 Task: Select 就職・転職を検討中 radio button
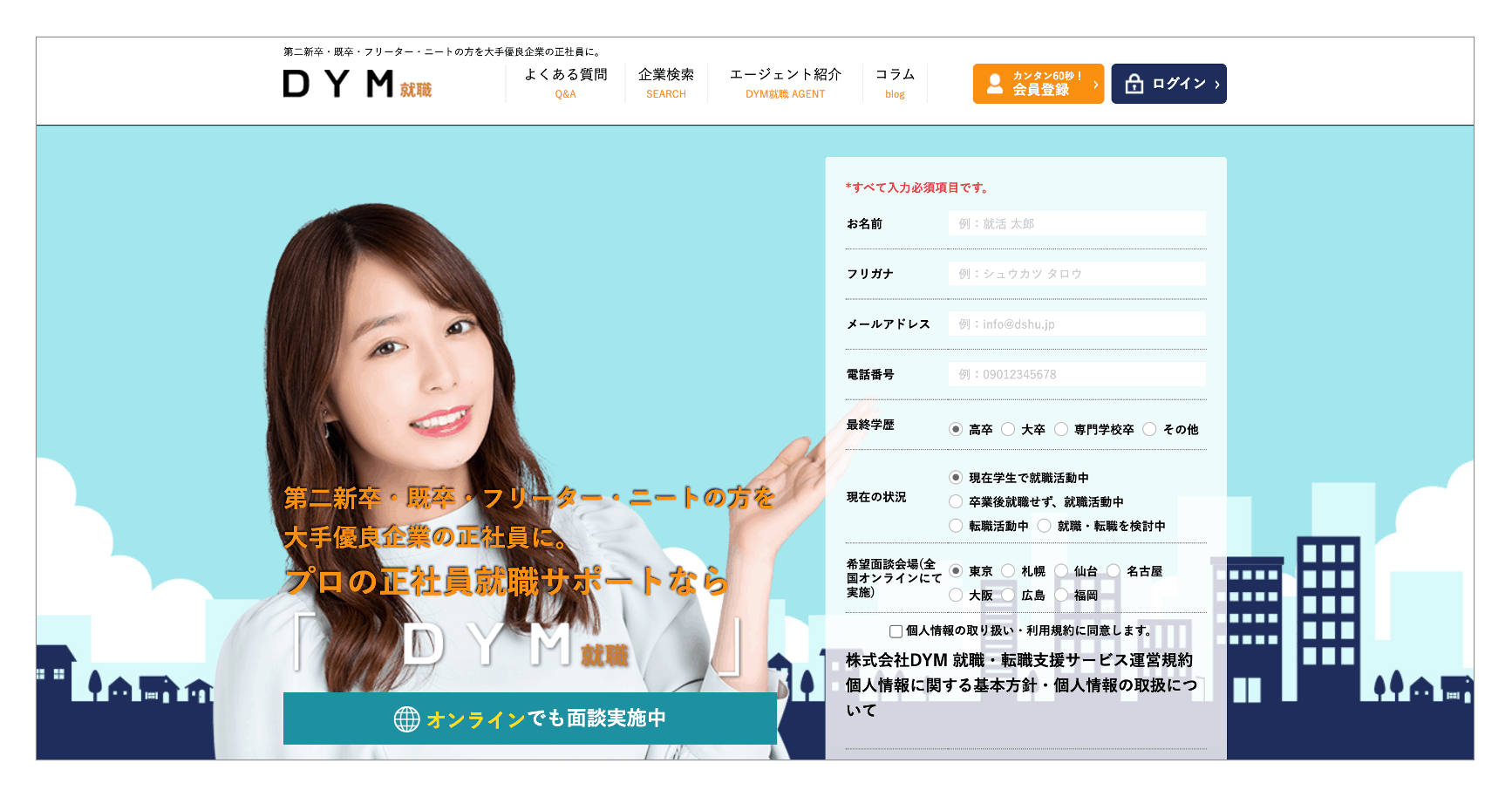click(x=1044, y=526)
